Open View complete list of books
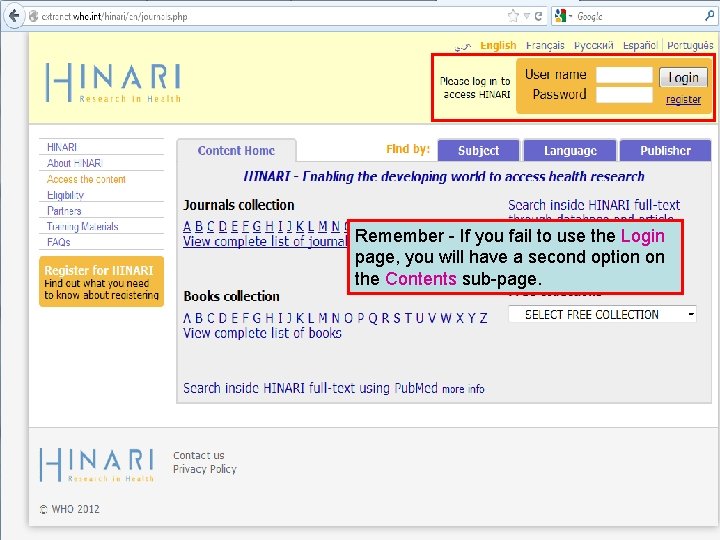 click(x=262, y=333)
